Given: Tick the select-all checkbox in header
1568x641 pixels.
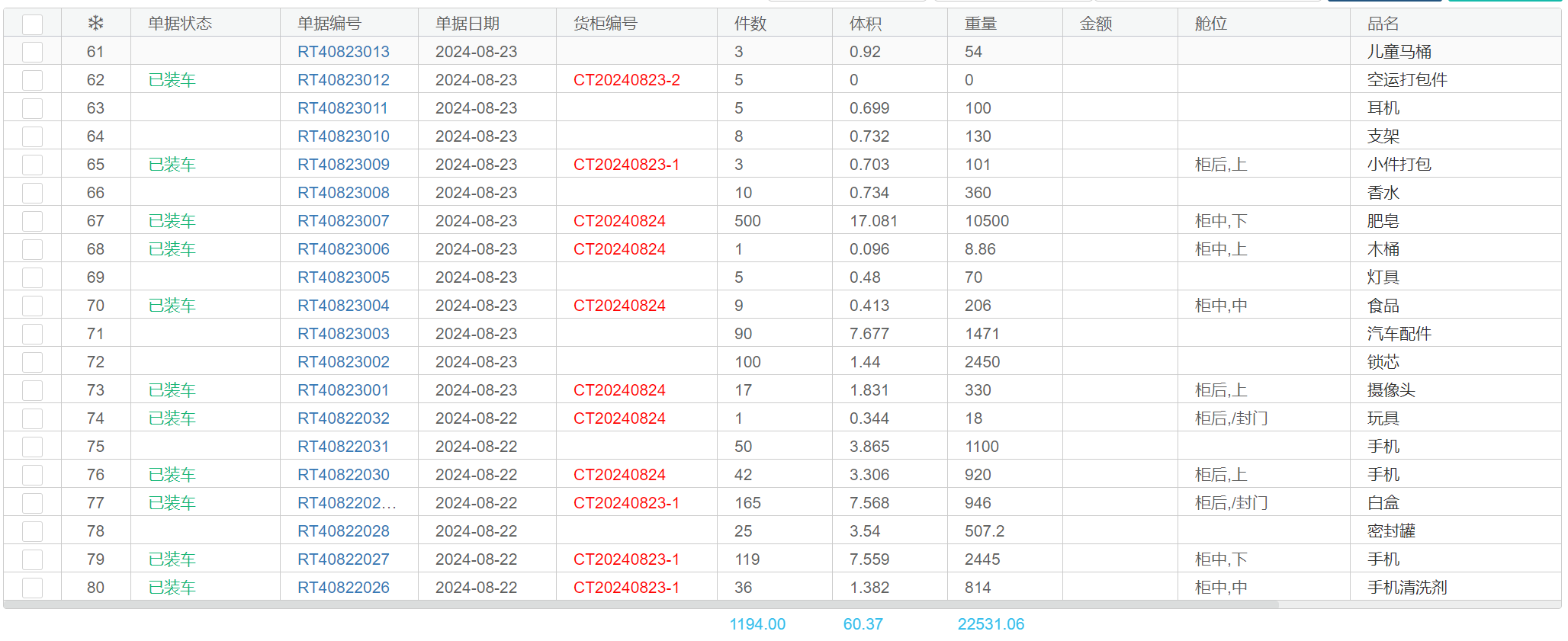Looking at the screenshot, I should 32,24.
